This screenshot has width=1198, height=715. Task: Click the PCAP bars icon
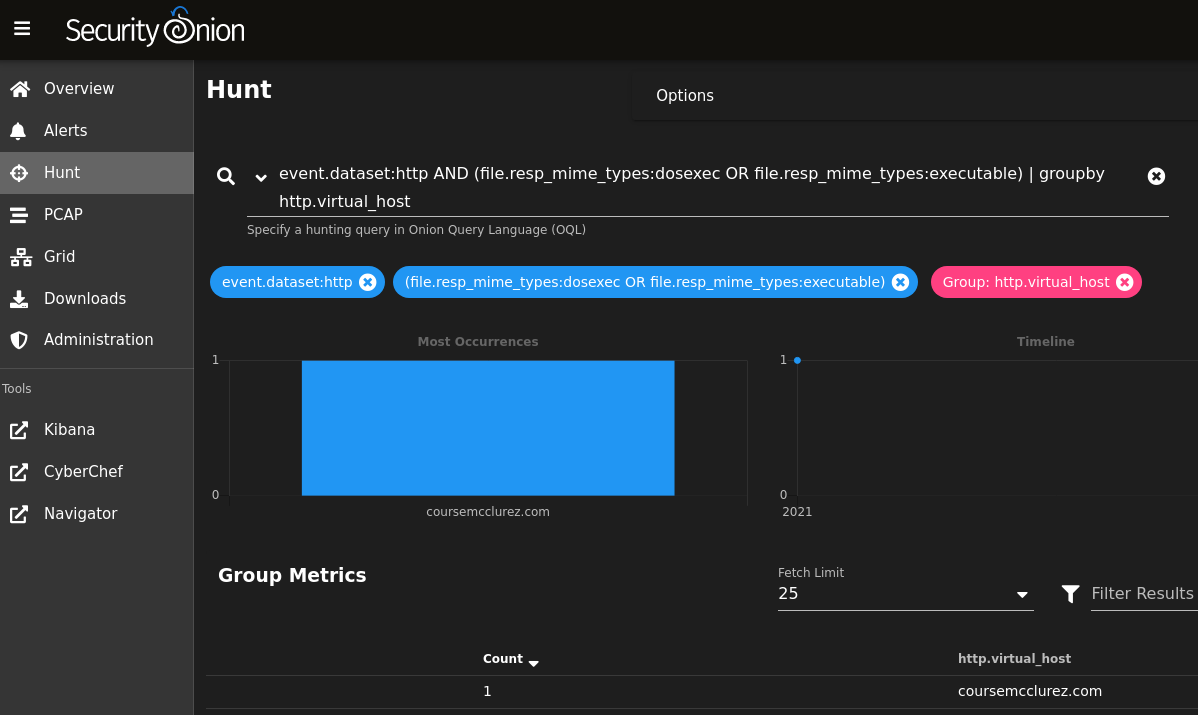click(x=19, y=215)
